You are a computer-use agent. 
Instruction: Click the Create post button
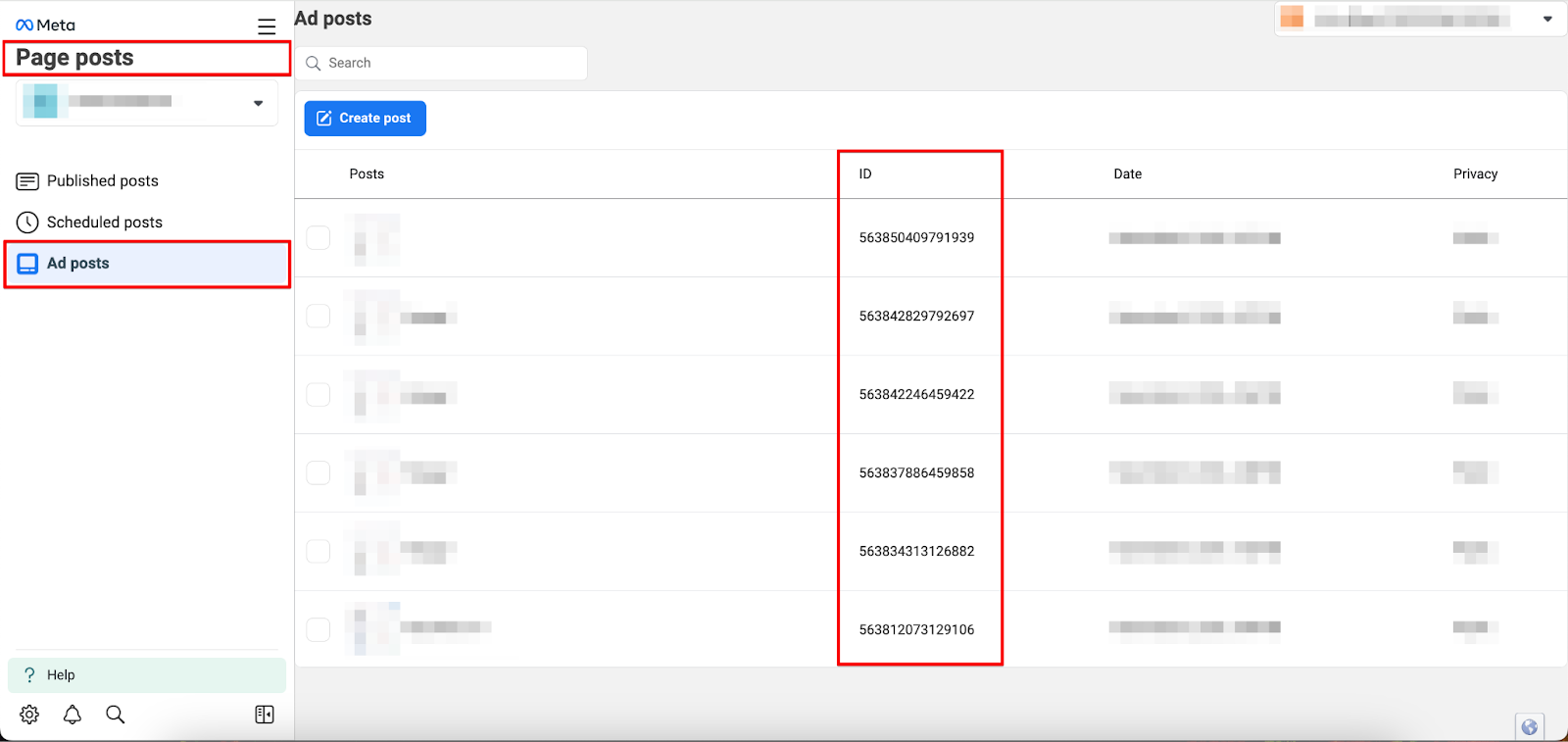[x=365, y=118]
